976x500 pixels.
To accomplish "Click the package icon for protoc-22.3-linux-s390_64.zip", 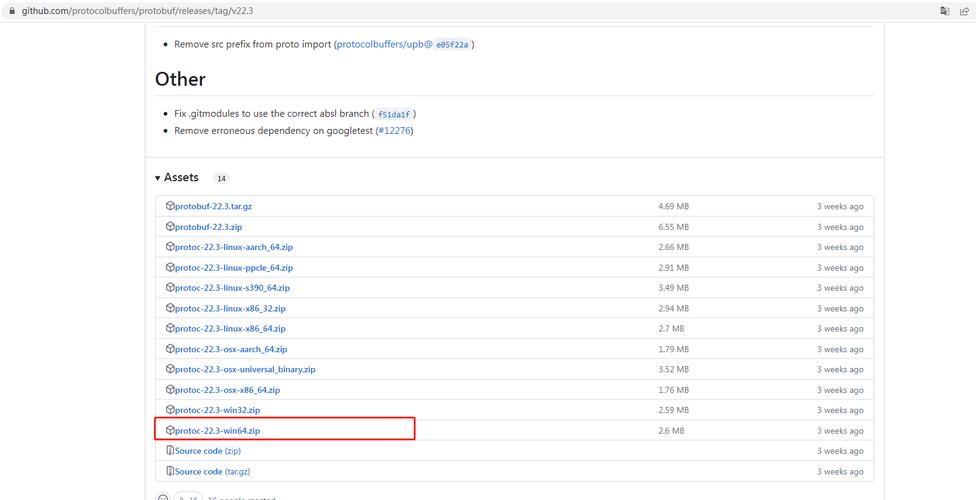I will (170, 288).
